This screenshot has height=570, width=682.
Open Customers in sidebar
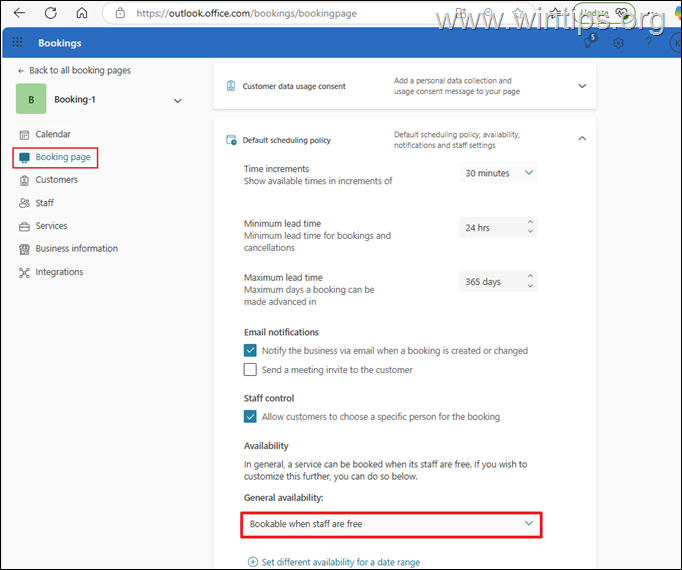[57, 180]
